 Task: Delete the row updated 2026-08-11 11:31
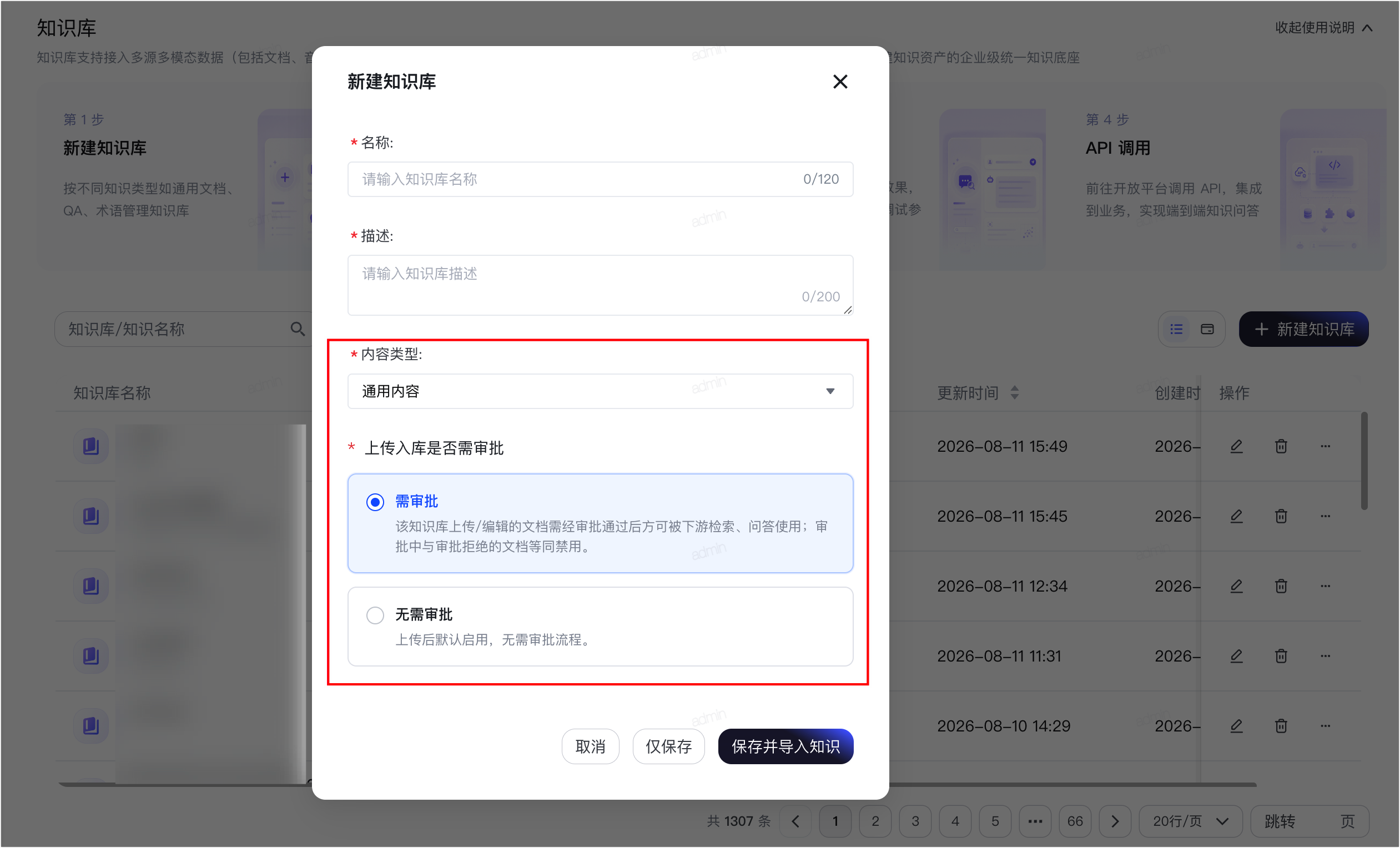tap(1281, 656)
